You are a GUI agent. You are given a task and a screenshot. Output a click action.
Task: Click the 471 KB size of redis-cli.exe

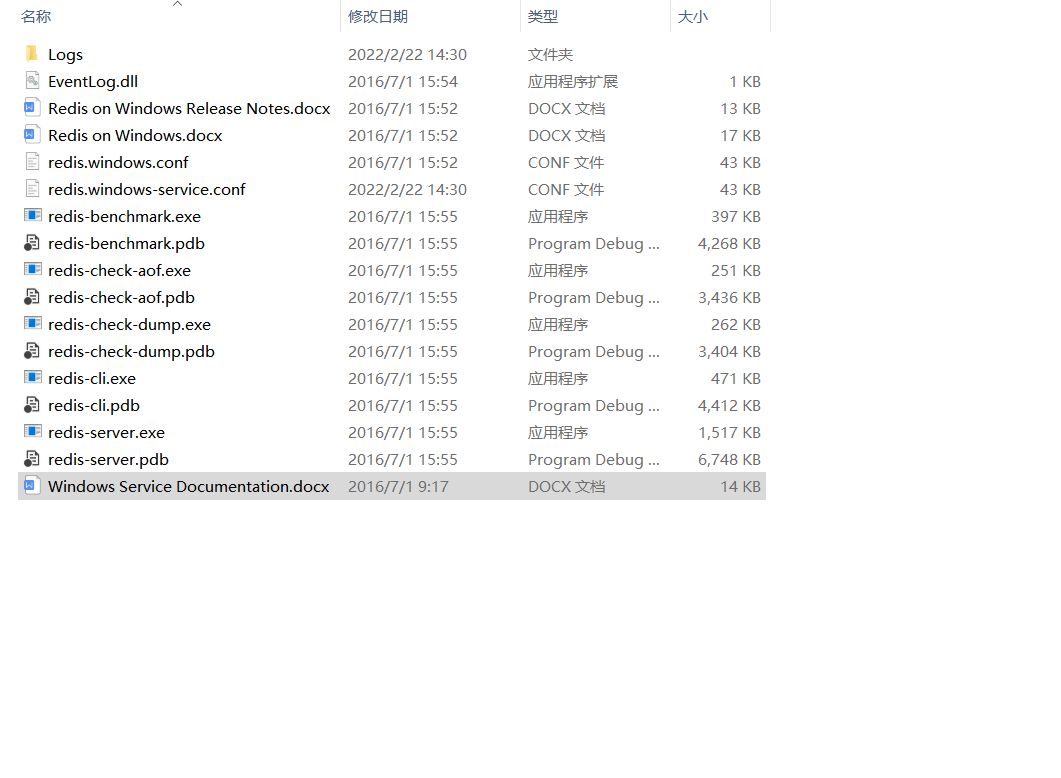coord(736,379)
